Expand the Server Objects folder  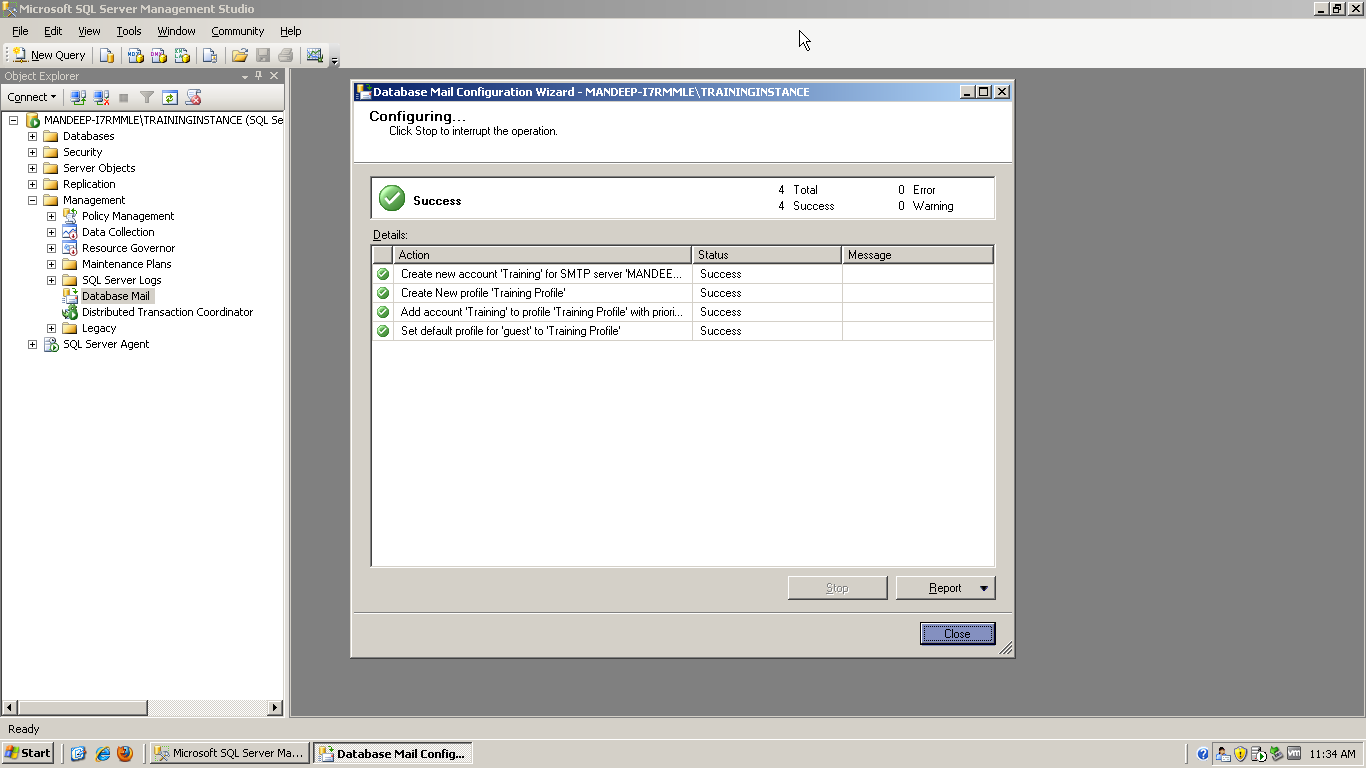click(33, 168)
